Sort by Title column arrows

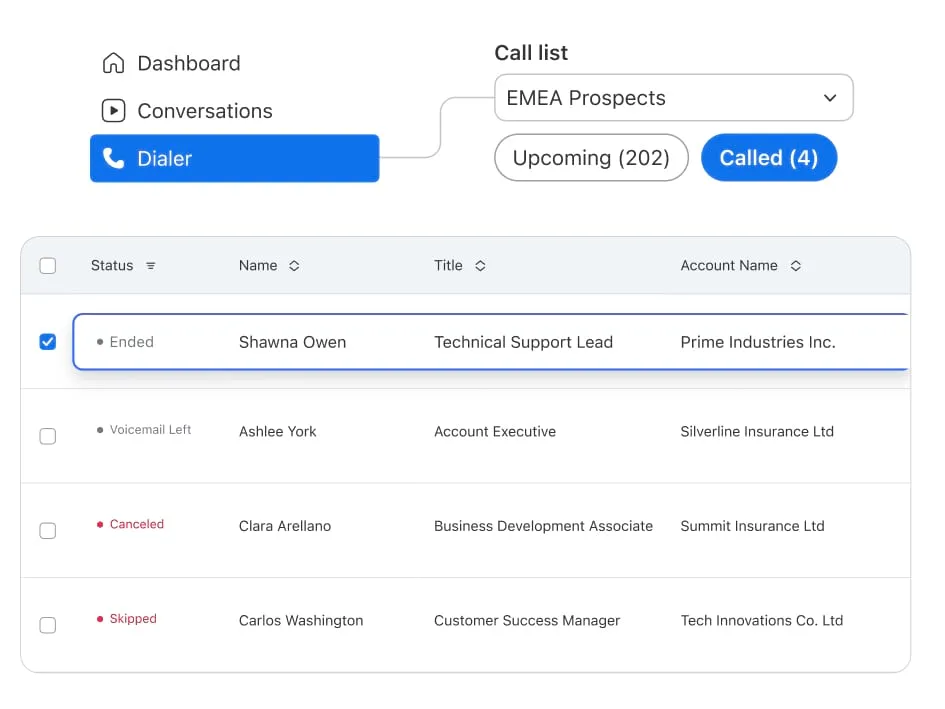point(480,266)
